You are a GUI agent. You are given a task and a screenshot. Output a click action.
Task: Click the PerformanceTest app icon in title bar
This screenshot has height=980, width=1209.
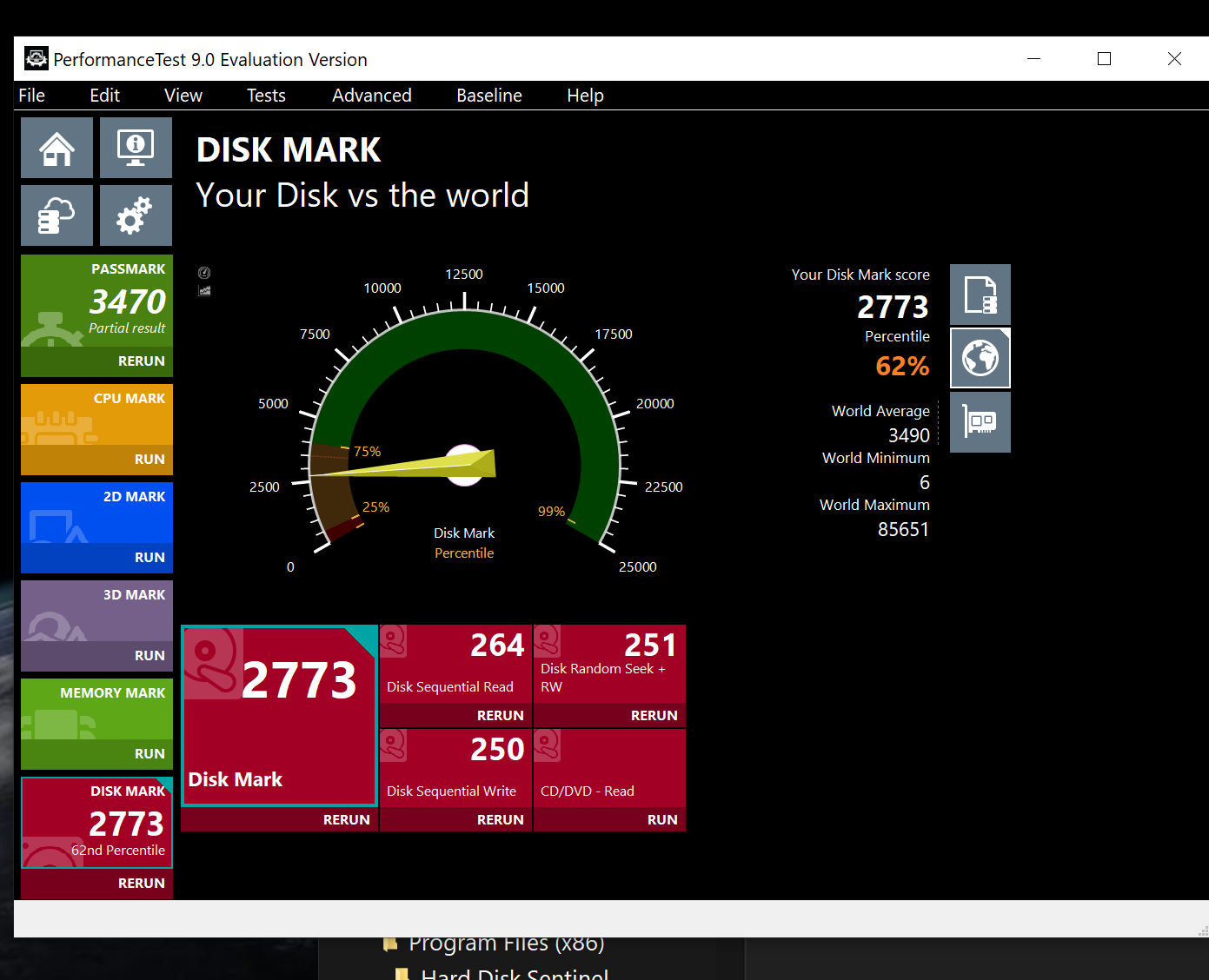coord(36,59)
